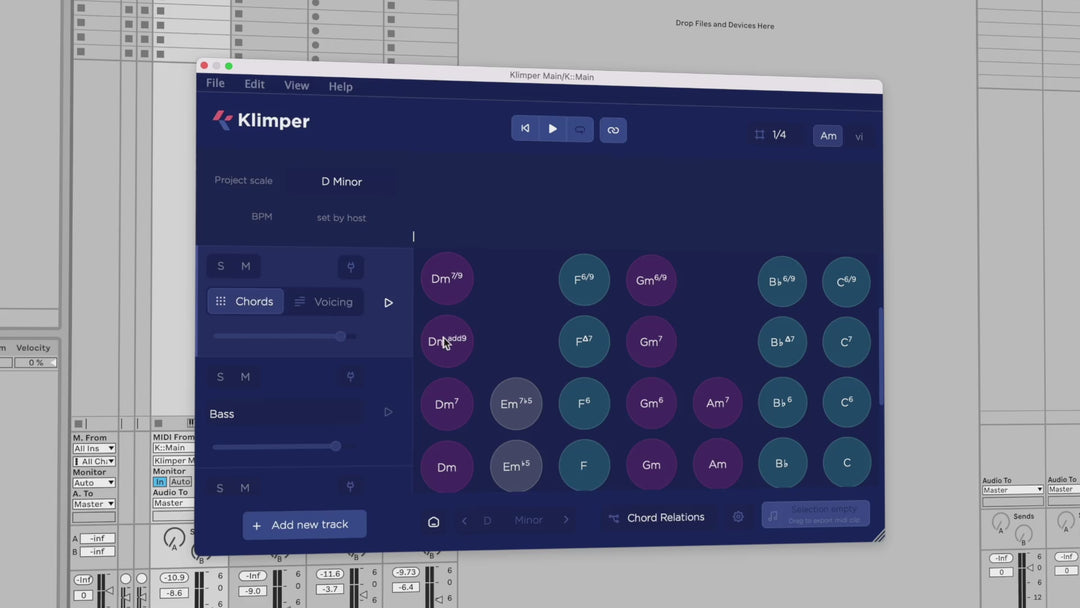Open the File menu
The image size is (1080, 608).
click(x=214, y=83)
